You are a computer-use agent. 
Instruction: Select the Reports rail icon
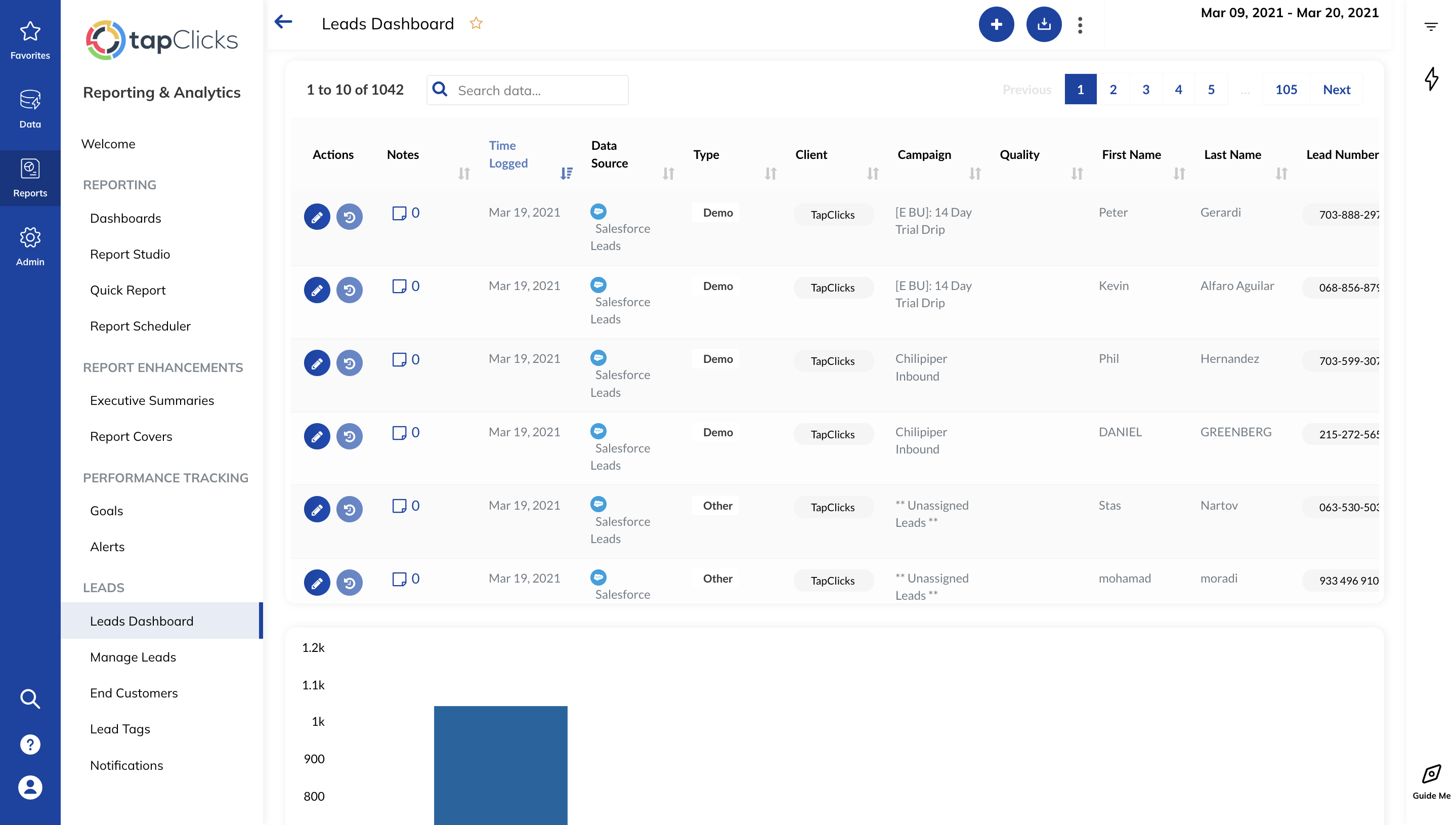point(30,178)
